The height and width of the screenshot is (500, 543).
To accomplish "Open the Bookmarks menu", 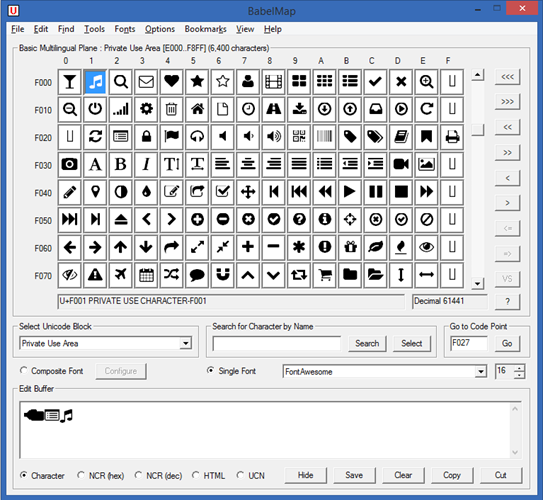I will (205, 29).
